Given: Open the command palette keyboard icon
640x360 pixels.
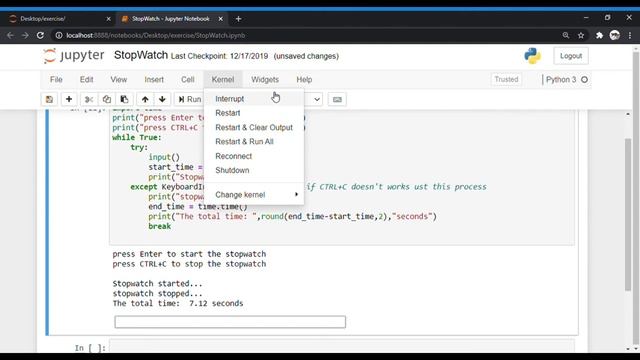Looking at the screenshot, I should pos(337,99).
